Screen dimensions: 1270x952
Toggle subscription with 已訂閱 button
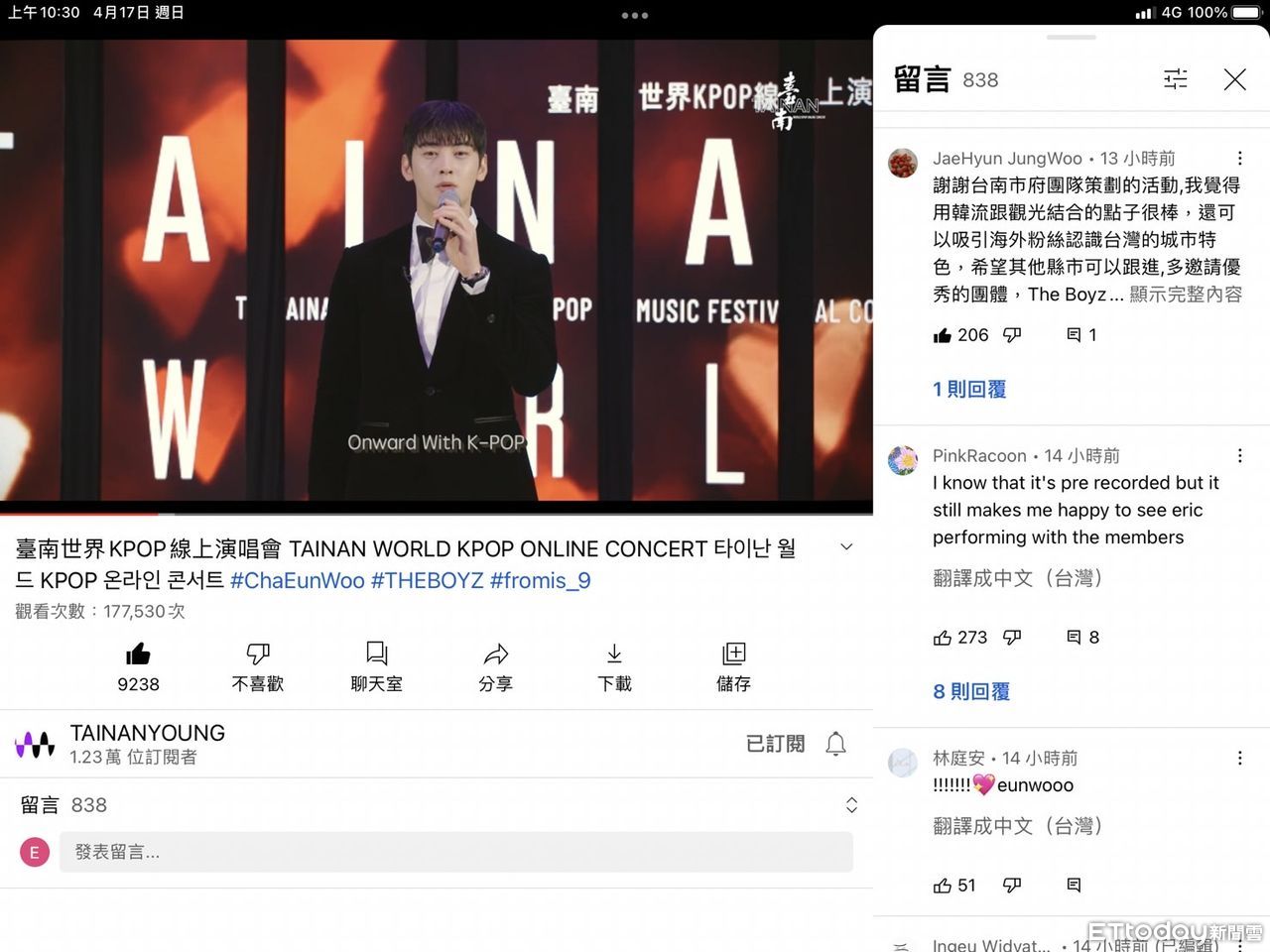coord(775,744)
